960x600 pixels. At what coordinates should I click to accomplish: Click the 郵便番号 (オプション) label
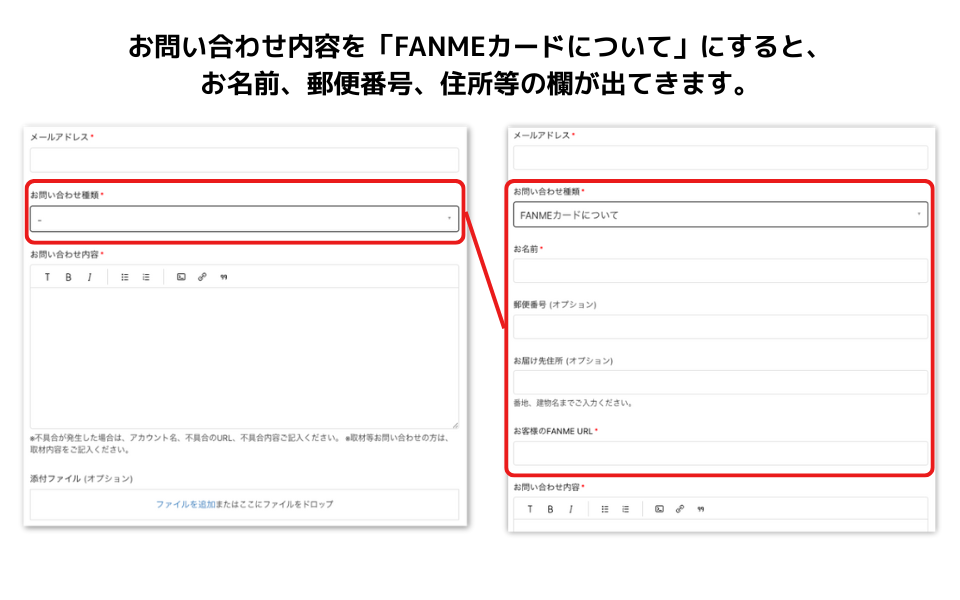tap(555, 304)
